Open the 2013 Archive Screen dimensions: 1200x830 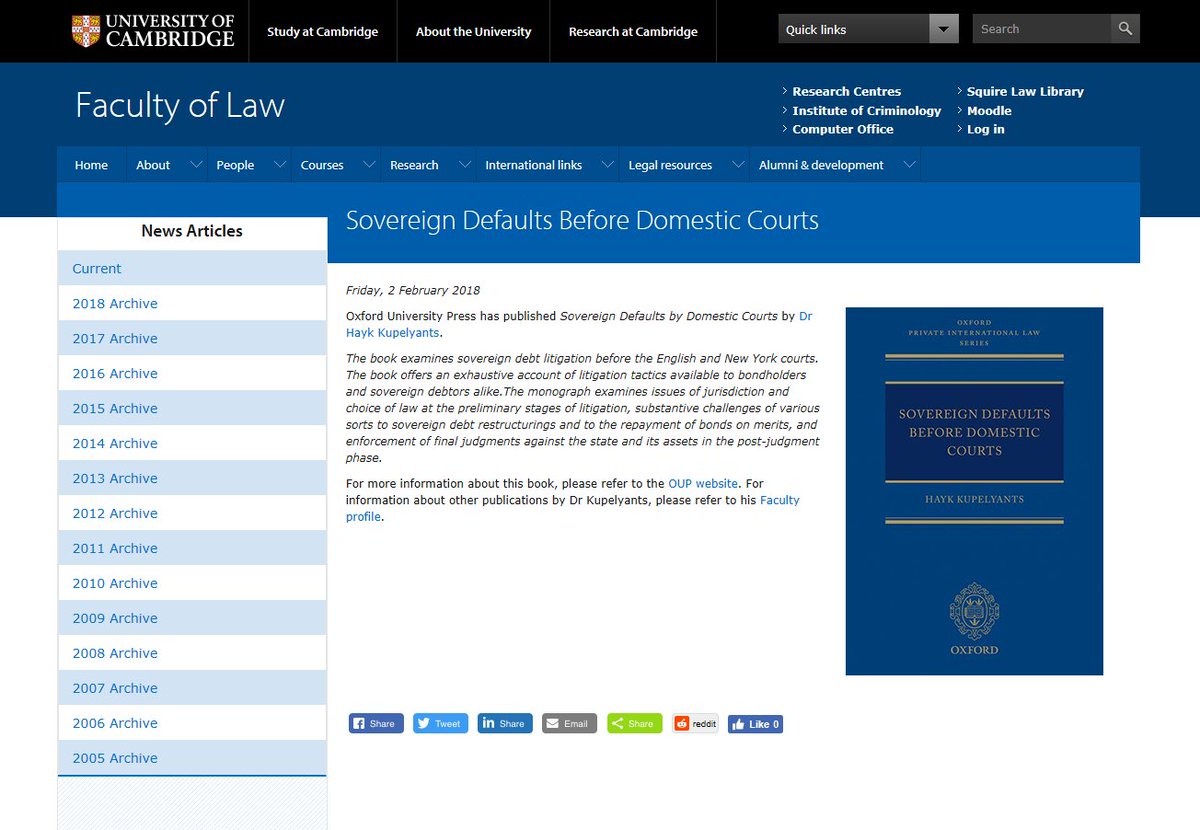192,478
